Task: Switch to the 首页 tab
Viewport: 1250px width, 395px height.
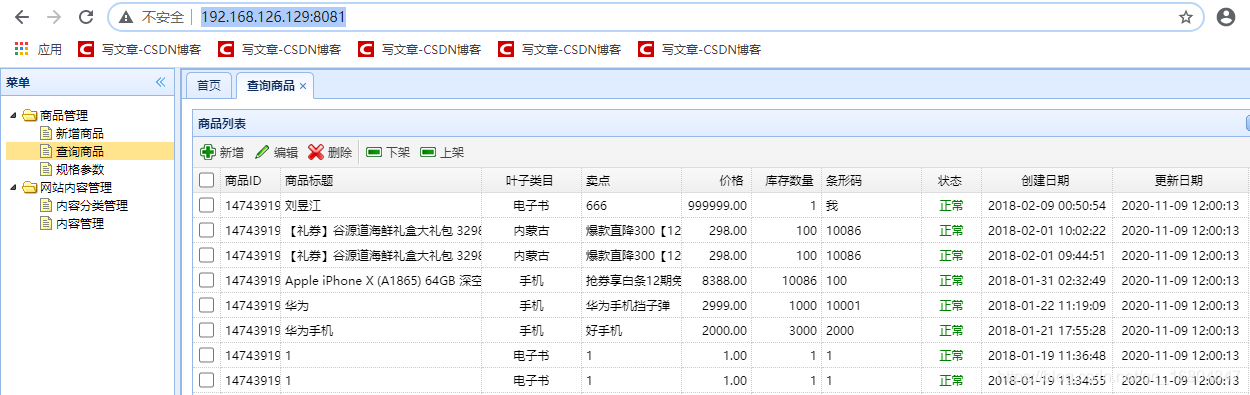Action: 209,86
